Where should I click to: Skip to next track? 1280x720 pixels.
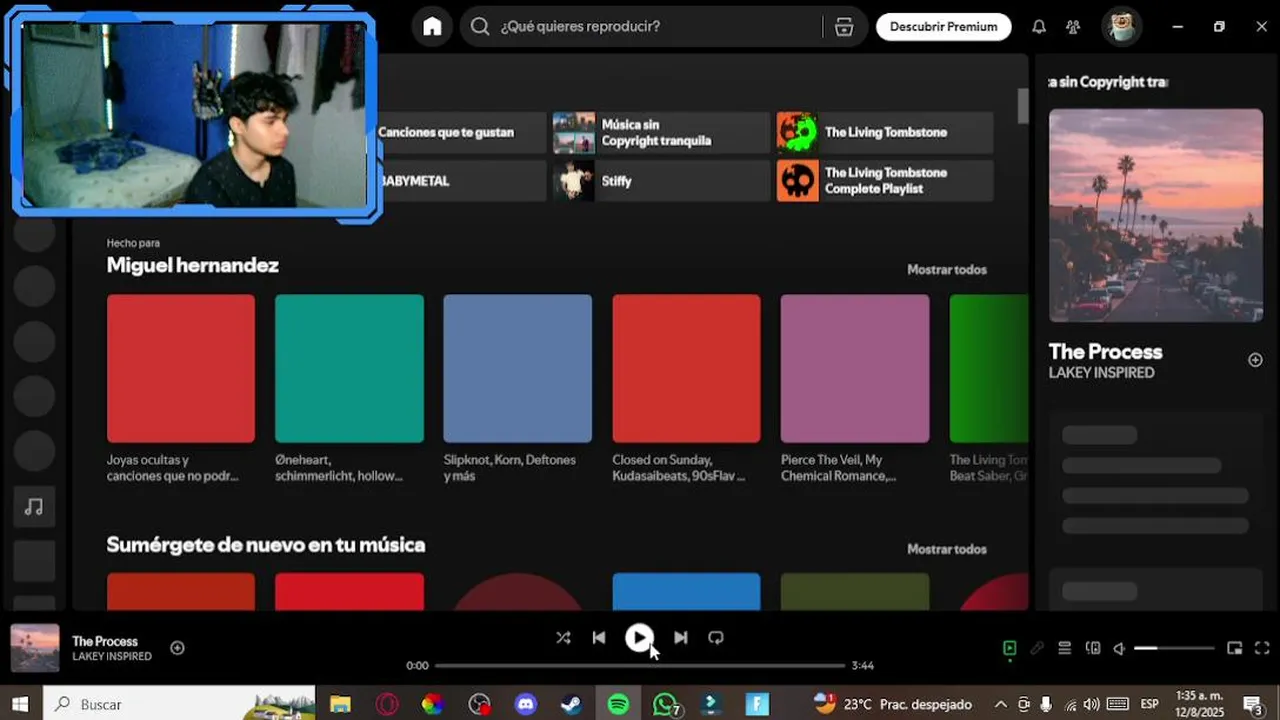680,637
